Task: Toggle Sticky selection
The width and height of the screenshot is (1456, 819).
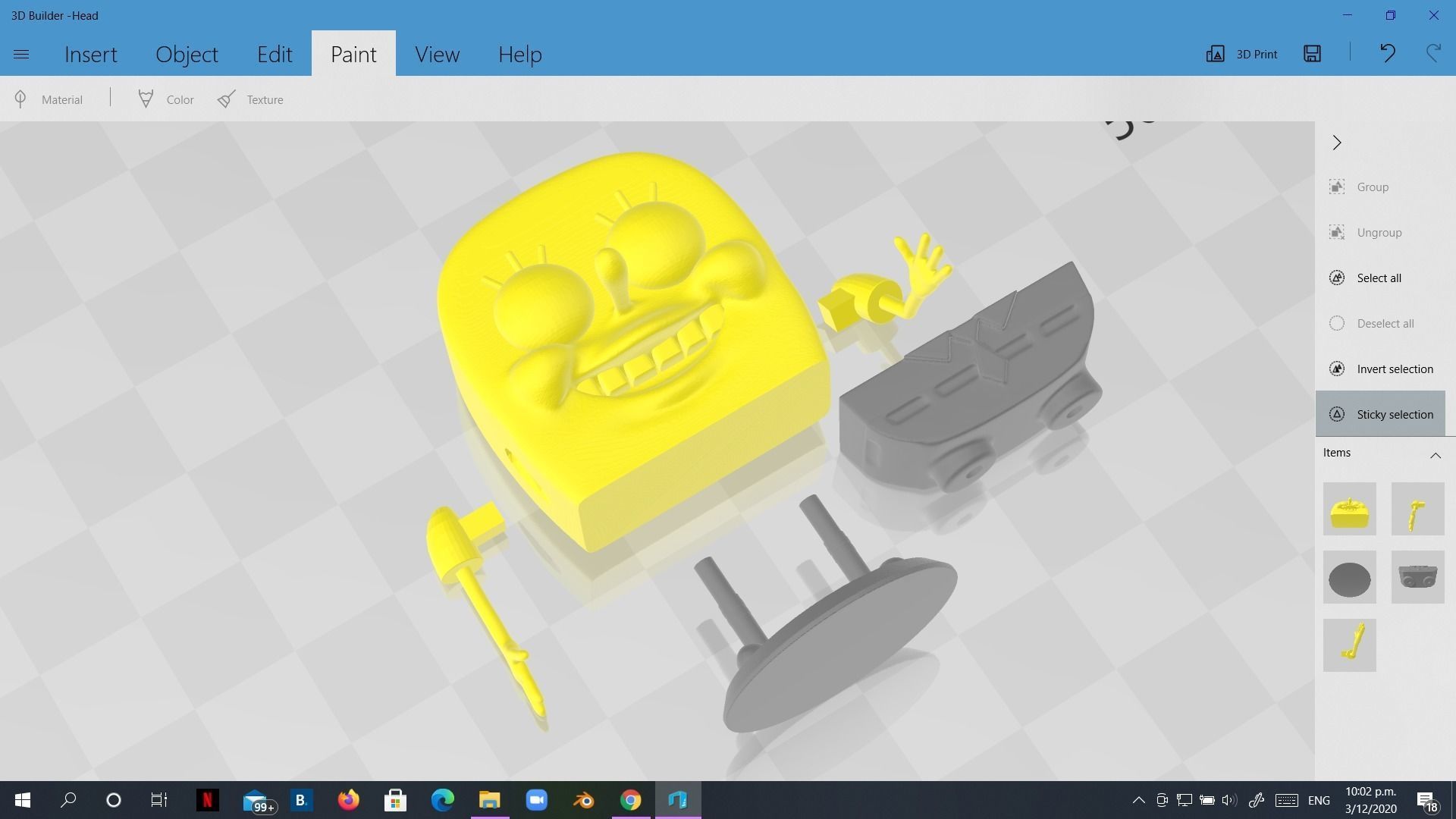Action: (1380, 414)
